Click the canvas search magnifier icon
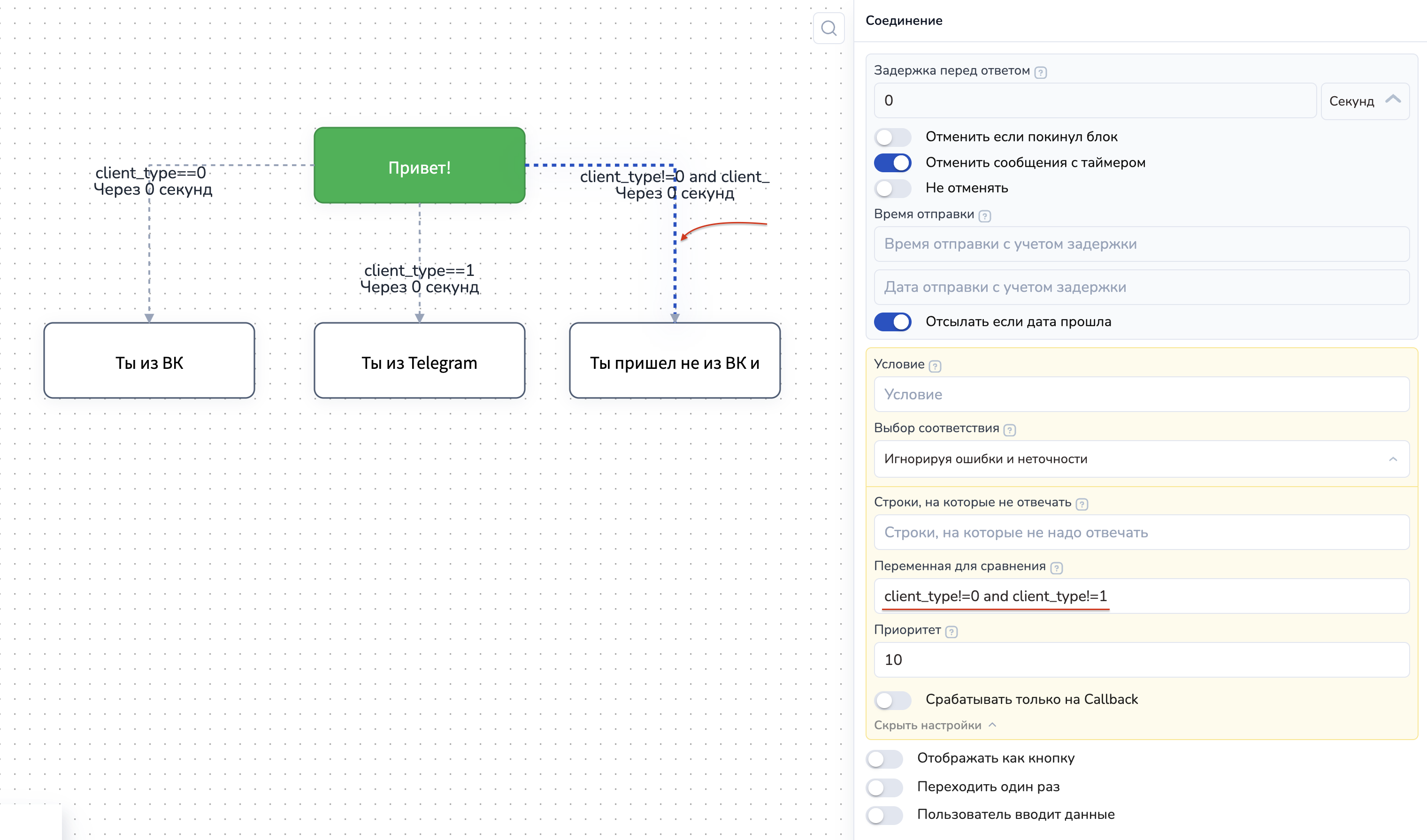The height and width of the screenshot is (840, 1427). (x=829, y=28)
